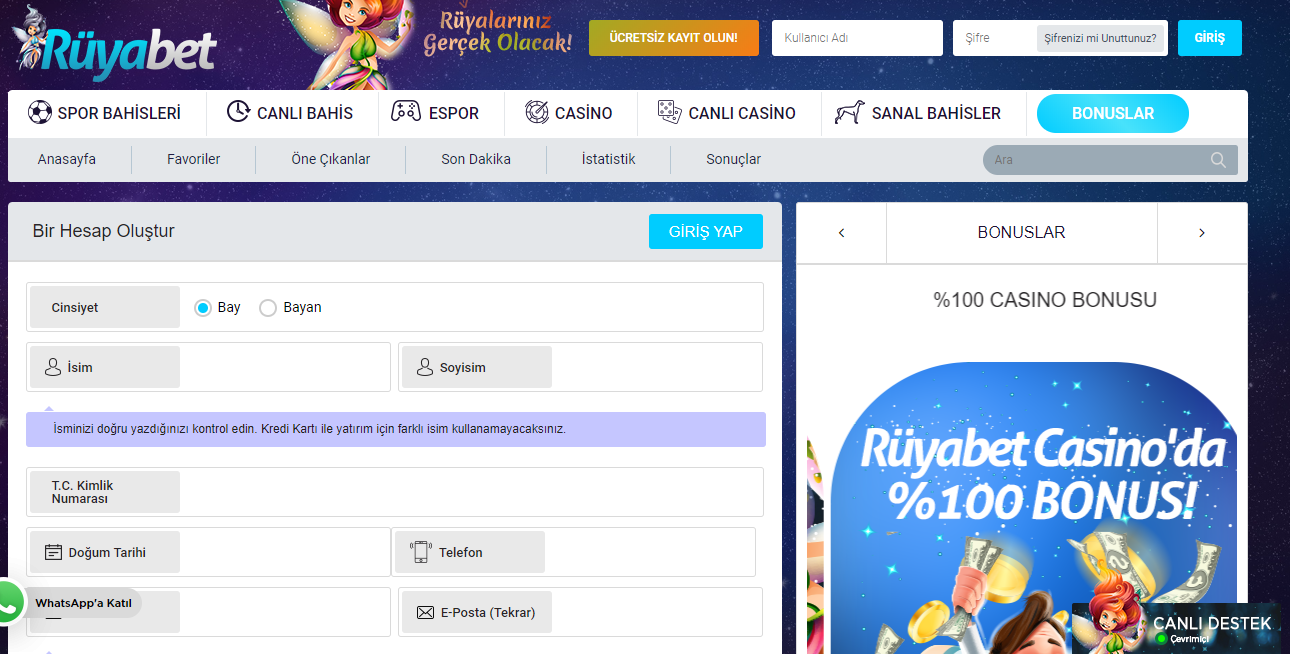
Task: Focus the Telefon number field
Action: tap(573, 552)
